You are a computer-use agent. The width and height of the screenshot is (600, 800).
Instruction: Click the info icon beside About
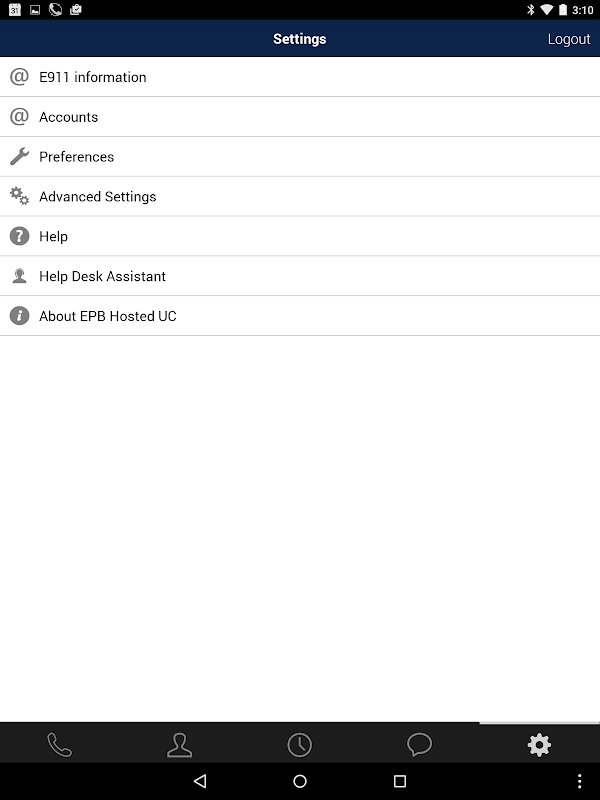(x=19, y=316)
